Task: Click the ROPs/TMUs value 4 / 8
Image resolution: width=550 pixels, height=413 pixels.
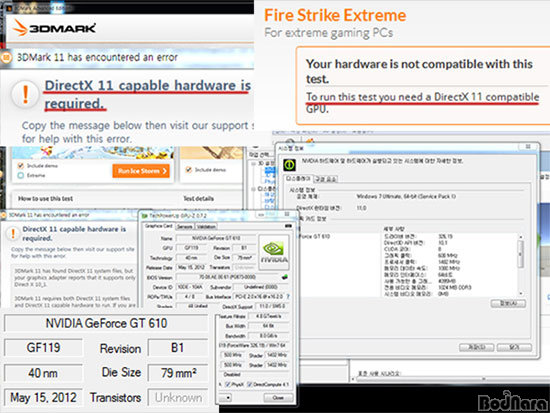Action: [x=190, y=297]
